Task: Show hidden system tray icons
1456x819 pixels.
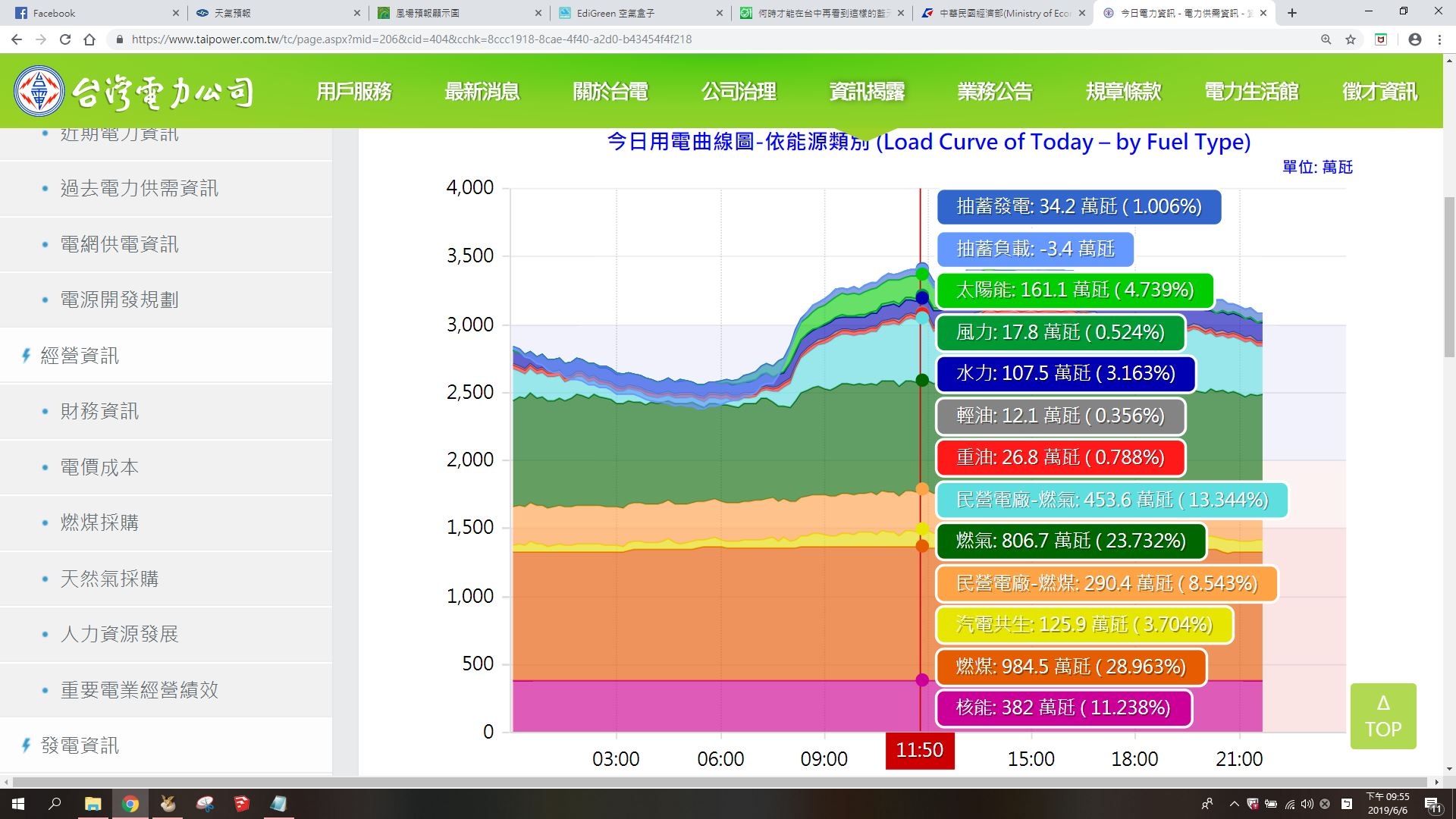Action: point(1234,804)
